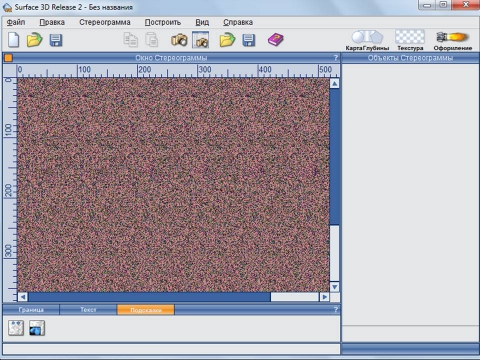The height and width of the screenshot is (360, 480).
Task: Click the new document icon
Action: tap(14, 40)
